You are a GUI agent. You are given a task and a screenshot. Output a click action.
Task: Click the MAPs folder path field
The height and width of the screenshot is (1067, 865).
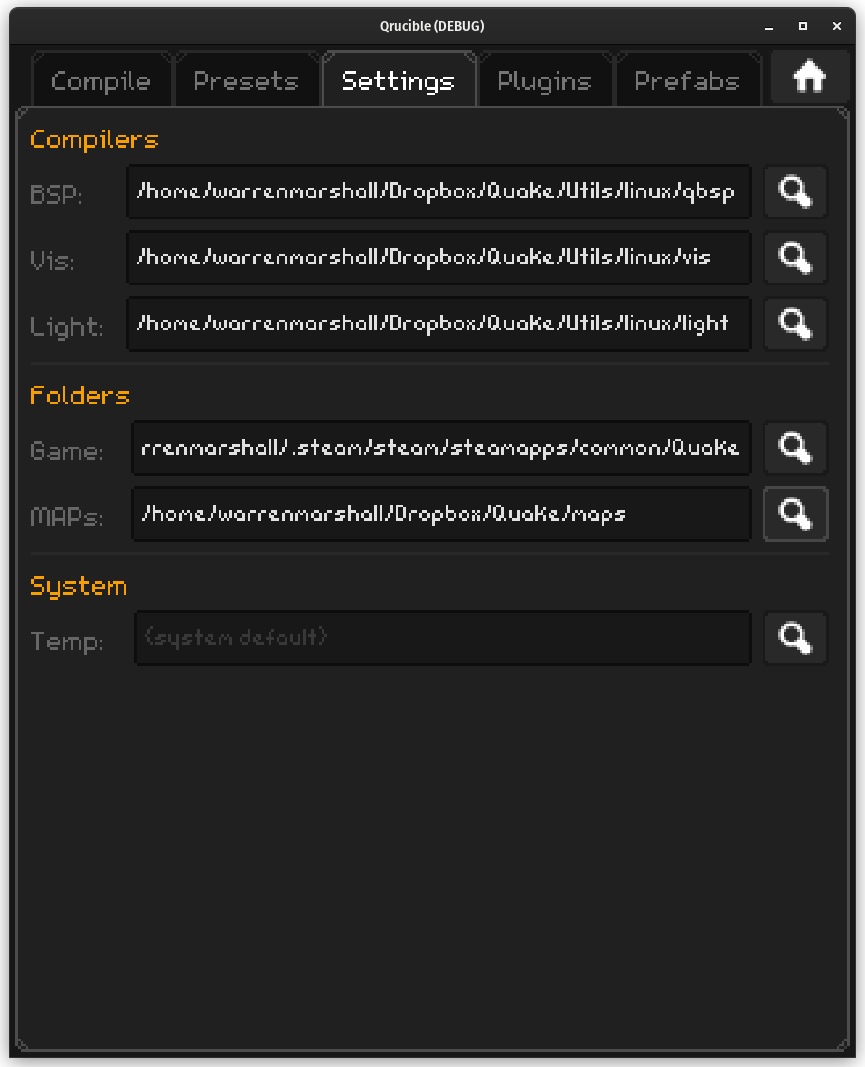[441, 514]
